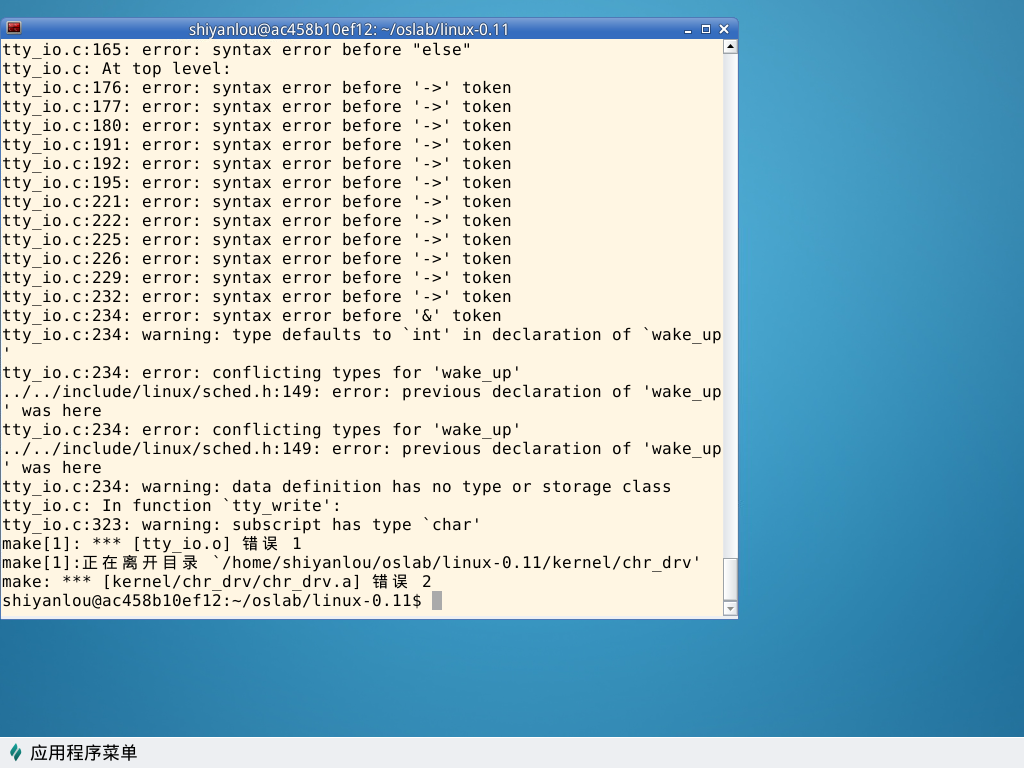Click the "正在离开目录" make line
The width and height of the screenshot is (1024, 768).
pos(351,562)
